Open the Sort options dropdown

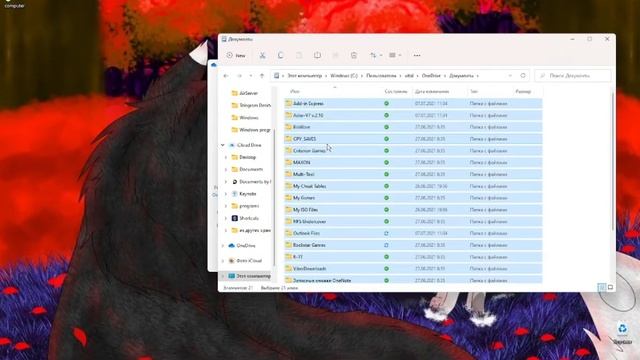click(x=376, y=55)
